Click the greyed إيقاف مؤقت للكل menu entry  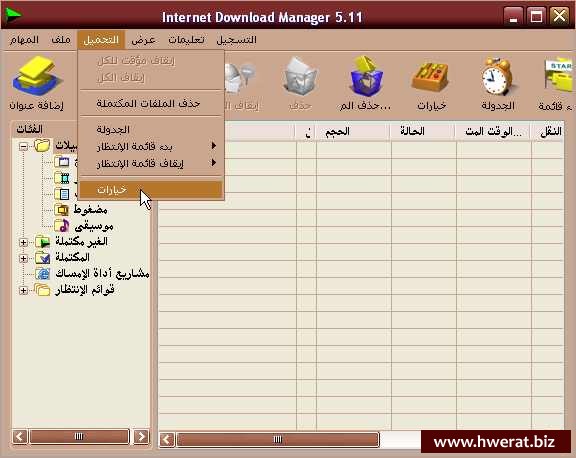(151, 61)
